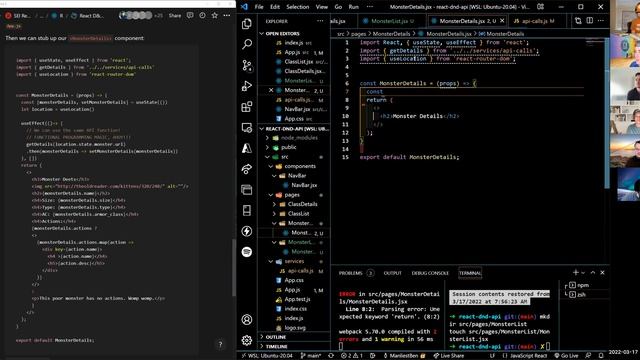
Task: Open the Run and Debug view icon
Action: (x=247, y=86)
